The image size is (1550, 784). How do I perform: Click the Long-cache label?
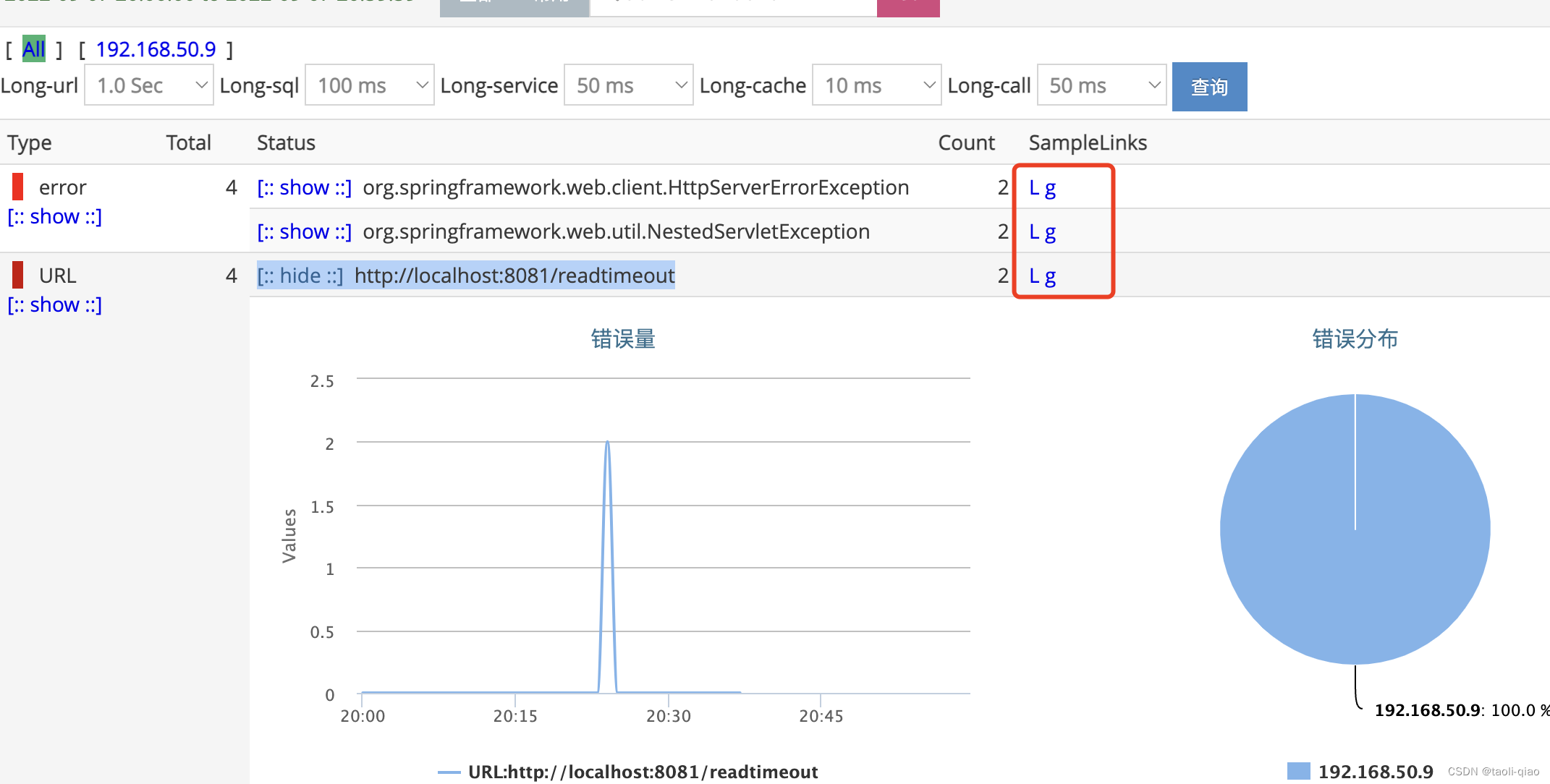click(753, 85)
